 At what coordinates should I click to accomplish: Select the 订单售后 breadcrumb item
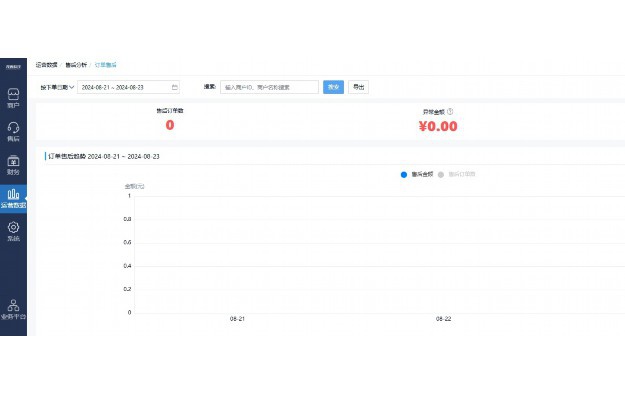(105, 65)
